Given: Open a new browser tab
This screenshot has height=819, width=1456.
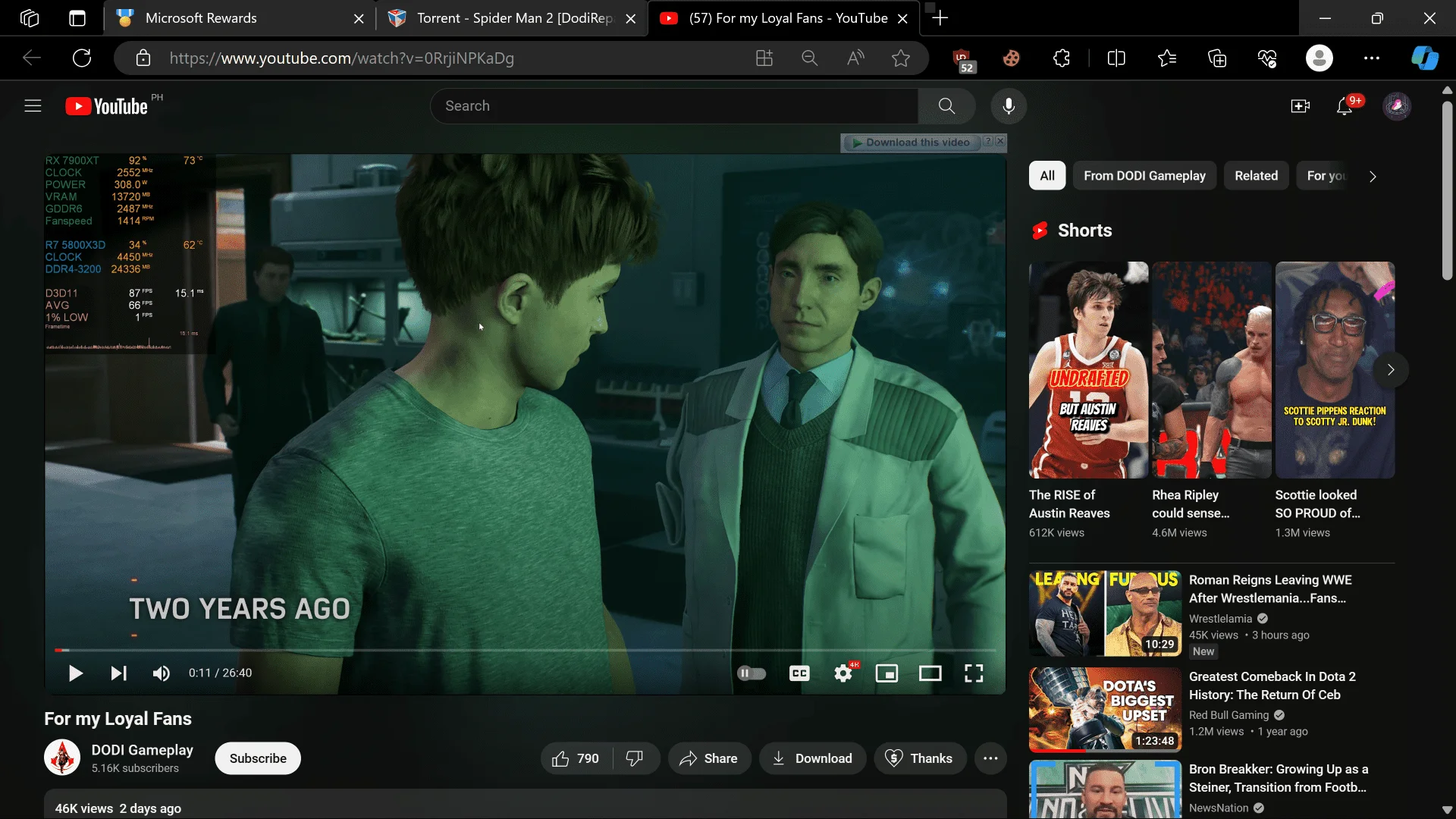Looking at the screenshot, I should (x=940, y=18).
